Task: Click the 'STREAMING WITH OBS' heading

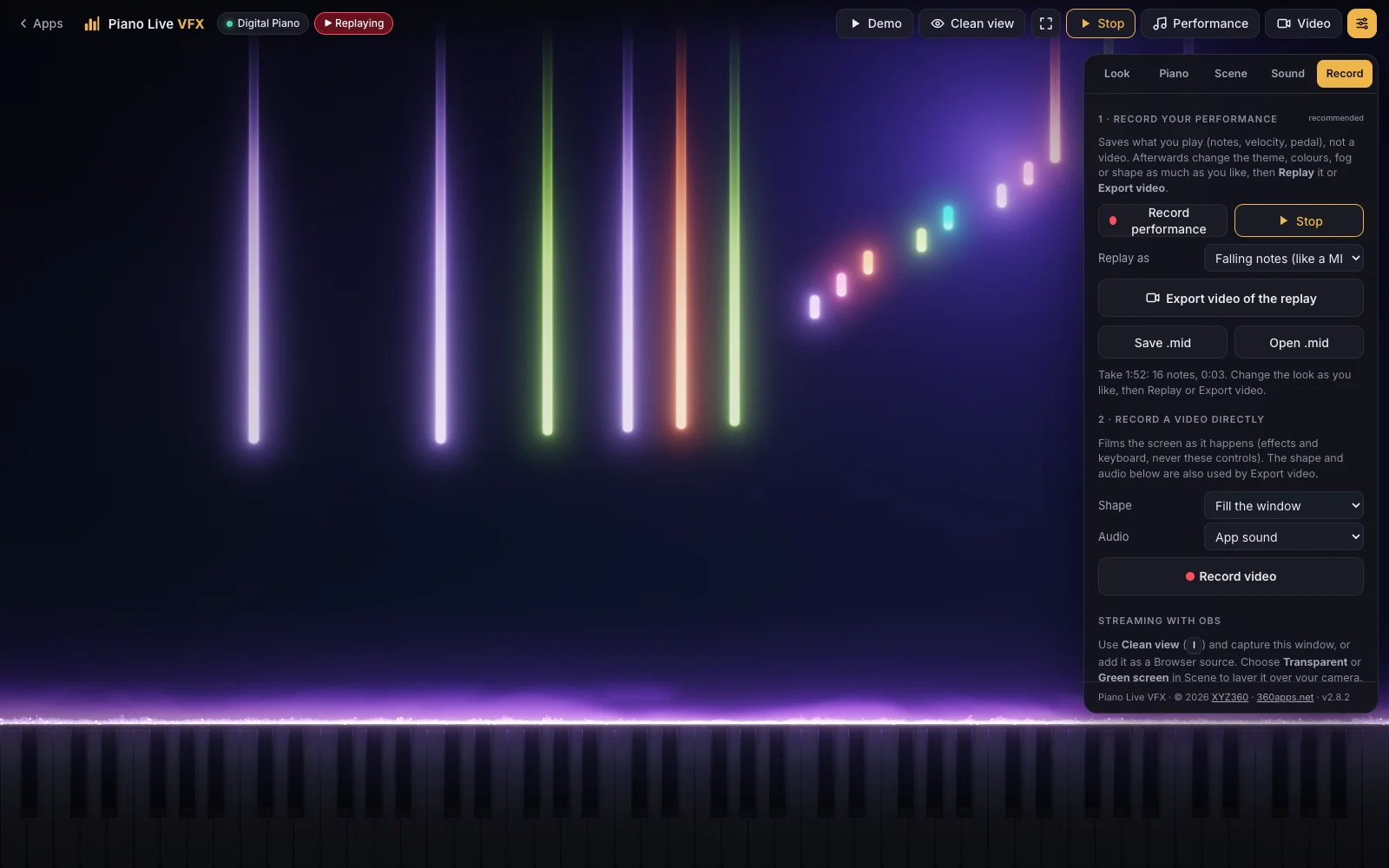Action: pos(1159,621)
